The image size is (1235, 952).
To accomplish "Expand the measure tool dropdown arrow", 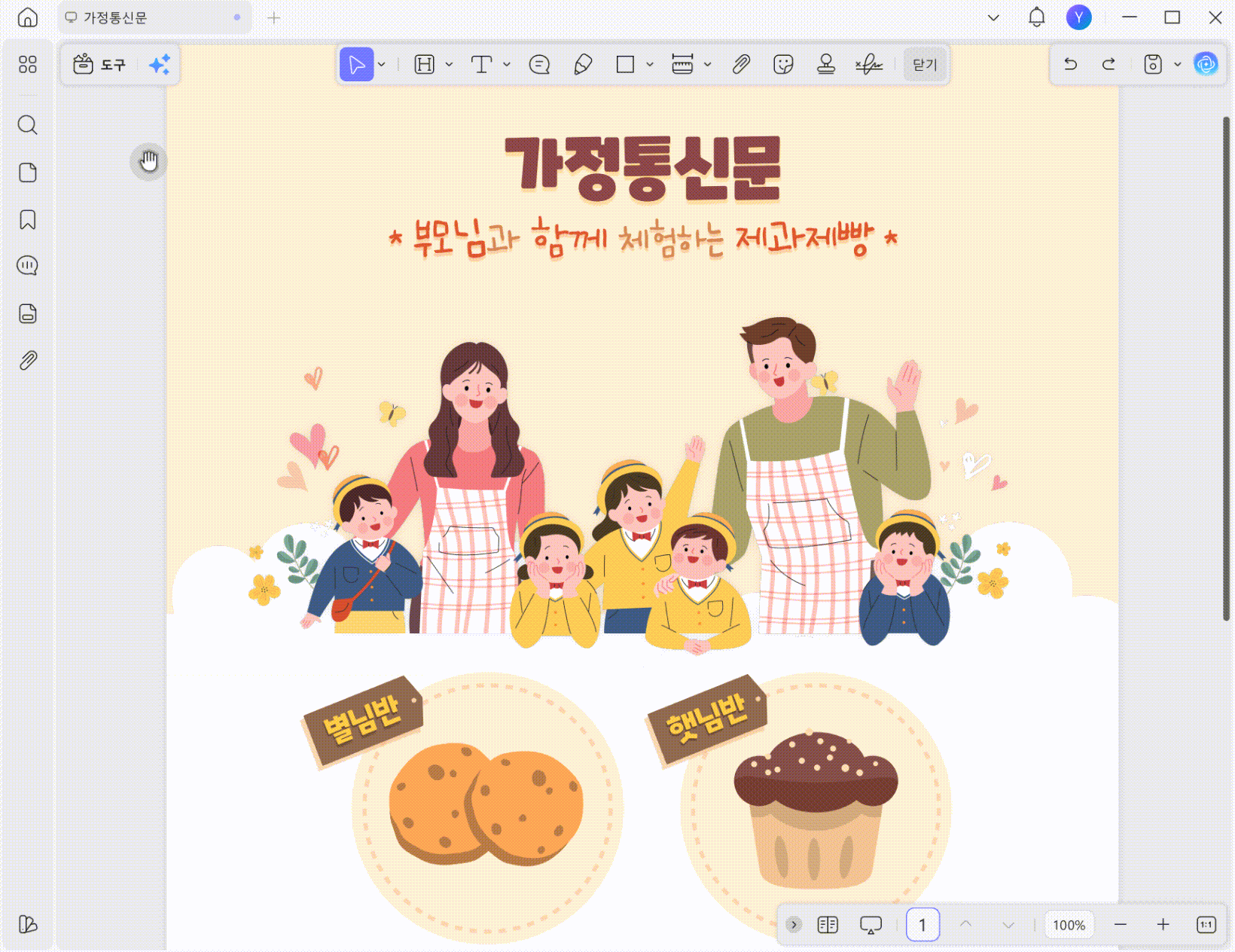I will click(x=707, y=65).
